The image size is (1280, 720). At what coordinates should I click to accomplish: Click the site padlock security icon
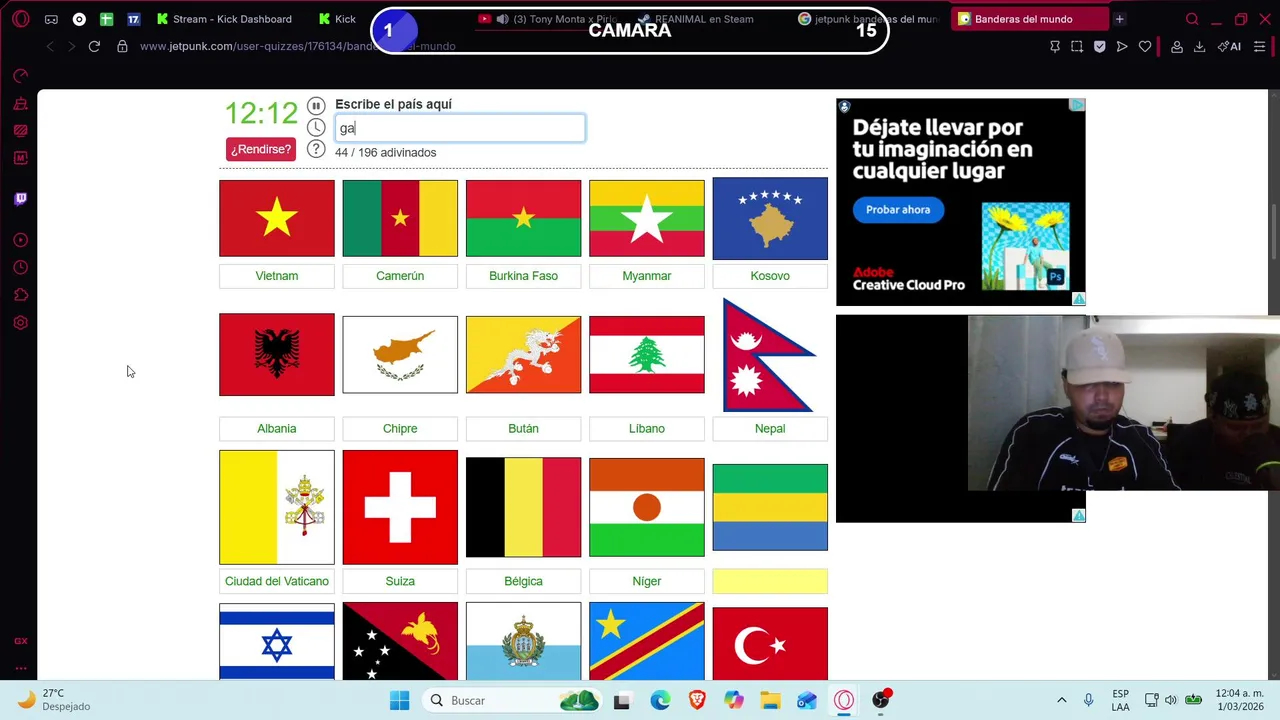(122, 46)
